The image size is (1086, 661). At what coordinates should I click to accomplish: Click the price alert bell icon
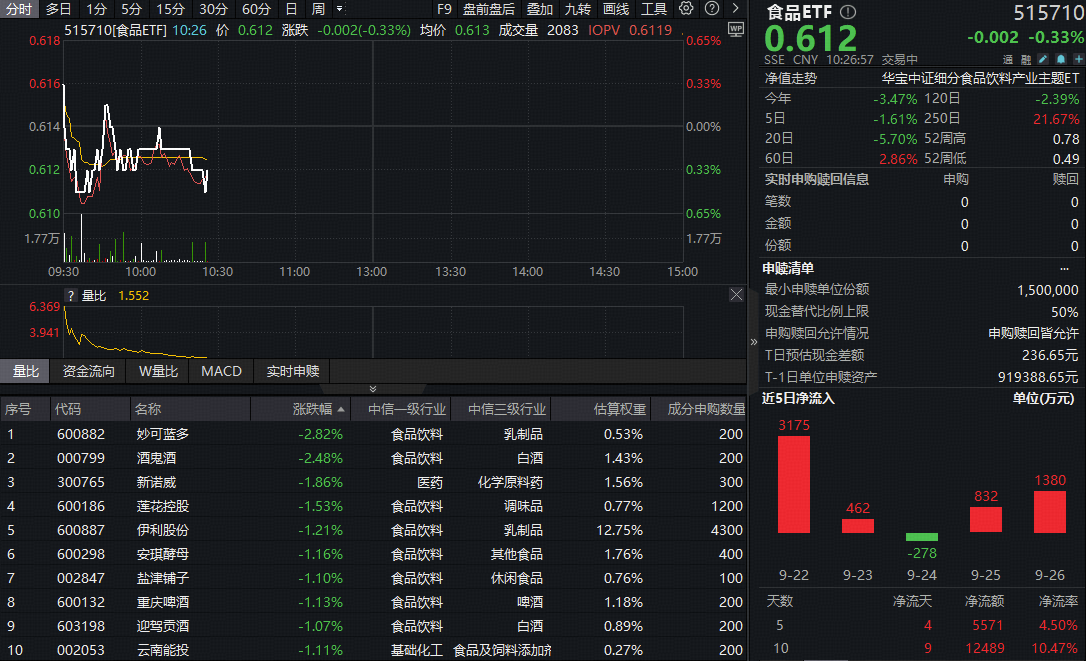coord(1060,59)
